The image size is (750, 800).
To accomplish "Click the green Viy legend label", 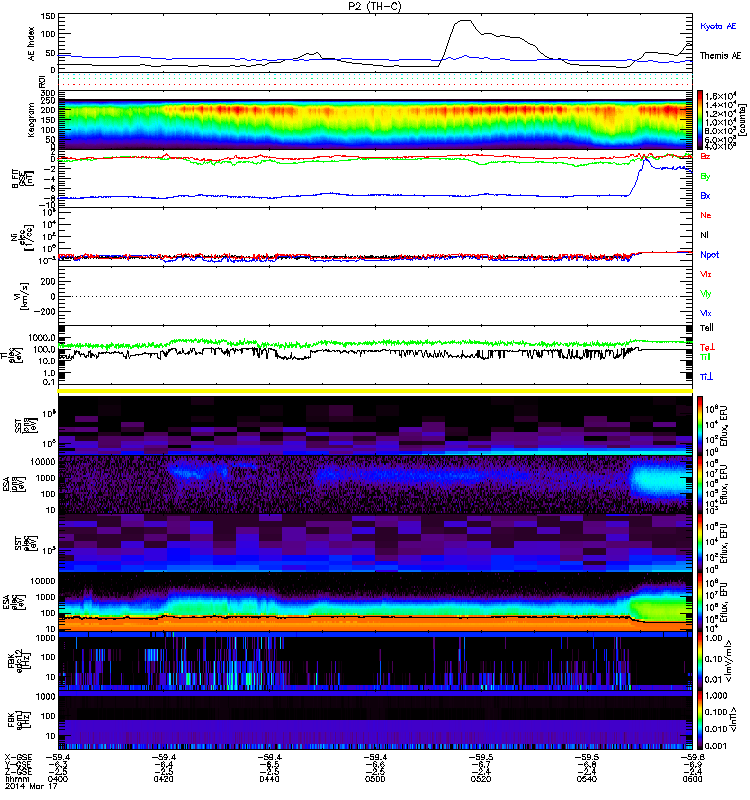I will [706, 294].
